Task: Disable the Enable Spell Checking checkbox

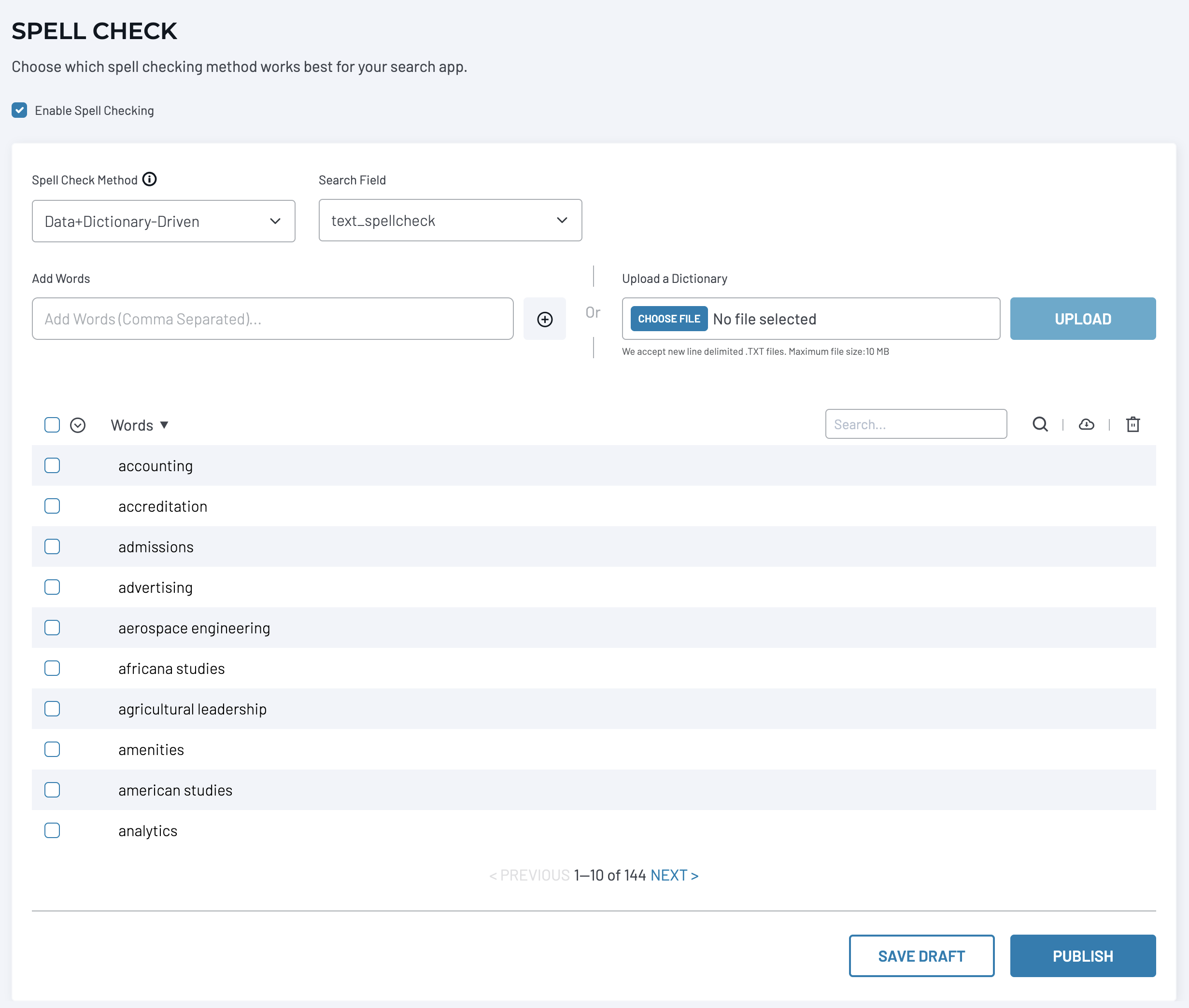Action: [19, 110]
